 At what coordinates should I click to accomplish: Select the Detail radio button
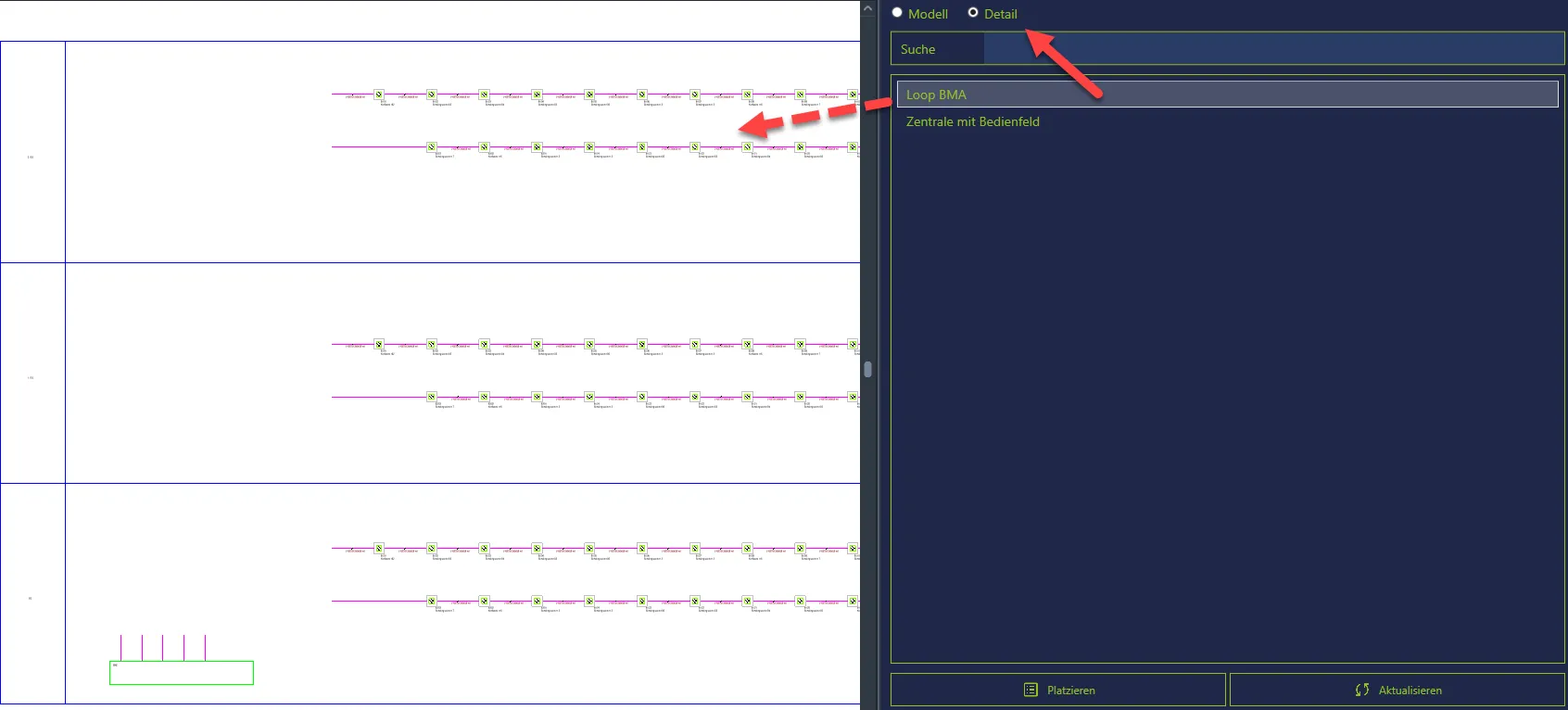coord(973,13)
